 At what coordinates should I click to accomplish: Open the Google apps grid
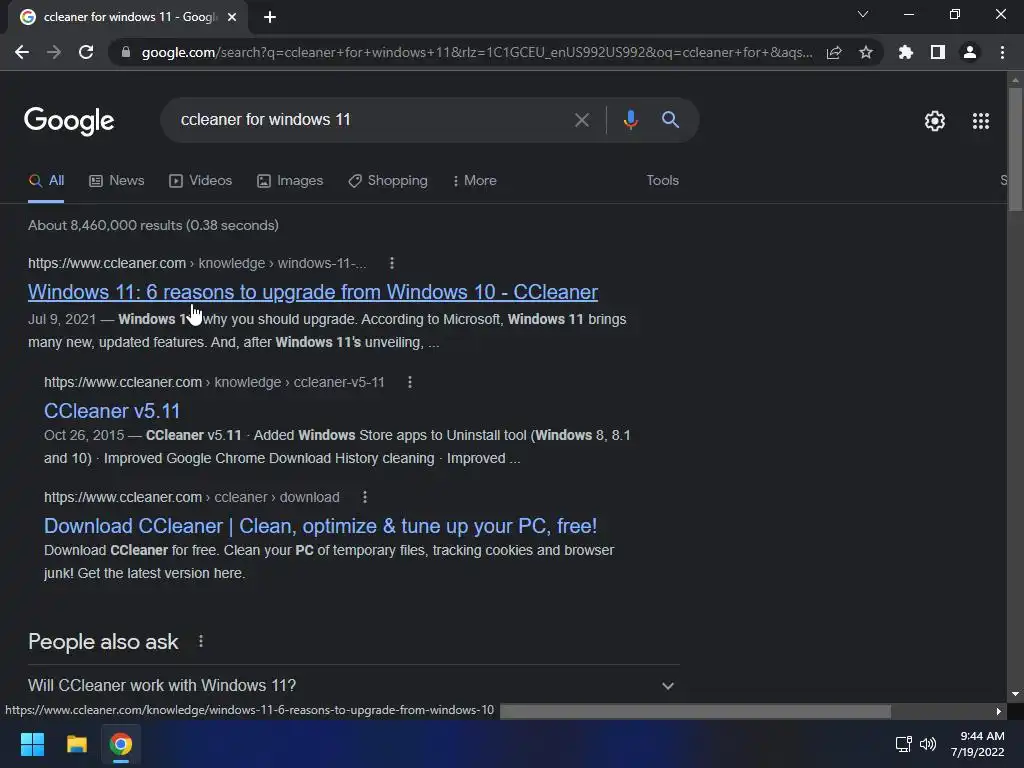(981, 121)
